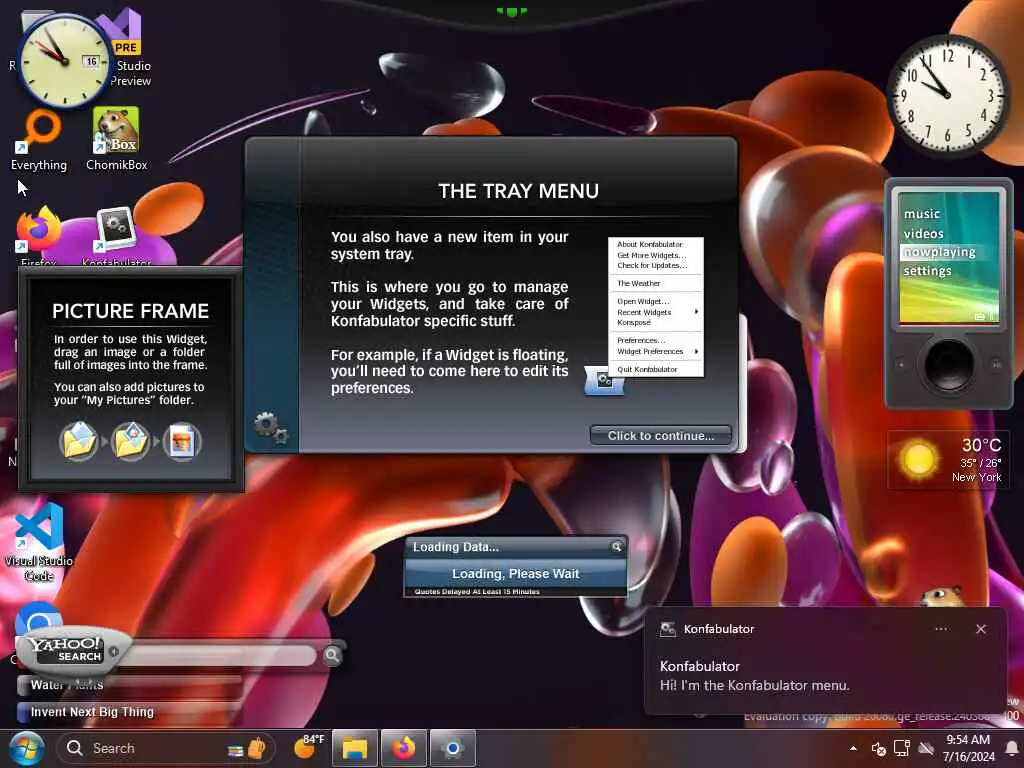Click 'Loading, Please Wait' stock ticker row
This screenshot has height=768, width=1024.
coord(515,573)
